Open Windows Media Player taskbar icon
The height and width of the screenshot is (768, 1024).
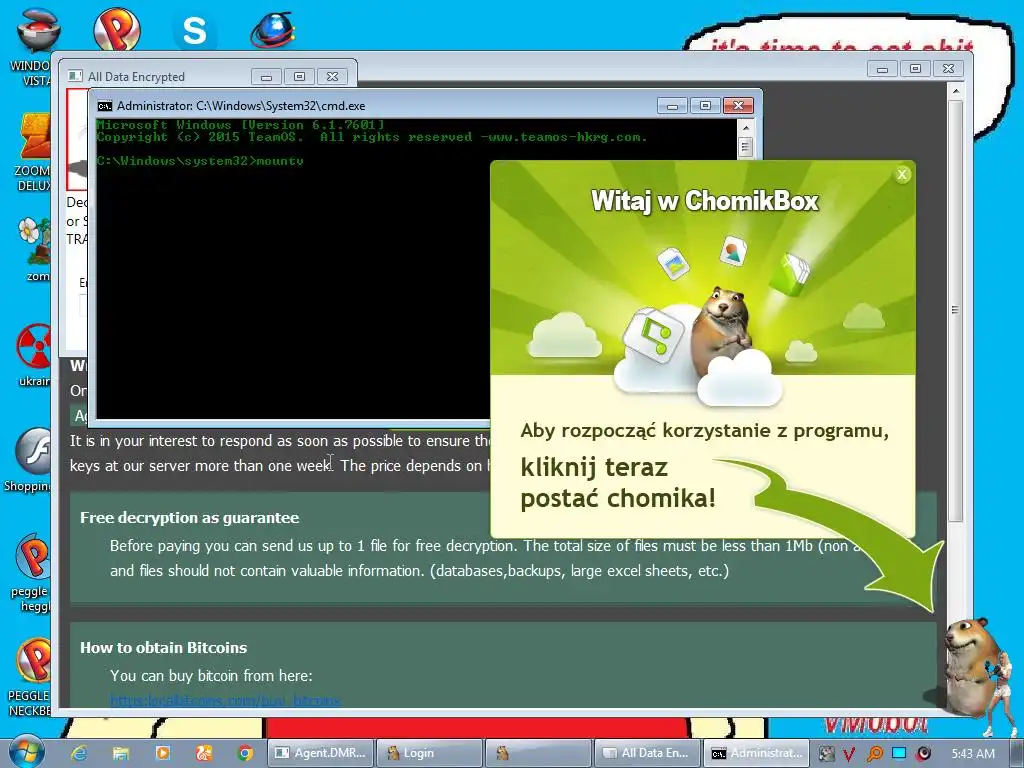(x=162, y=753)
